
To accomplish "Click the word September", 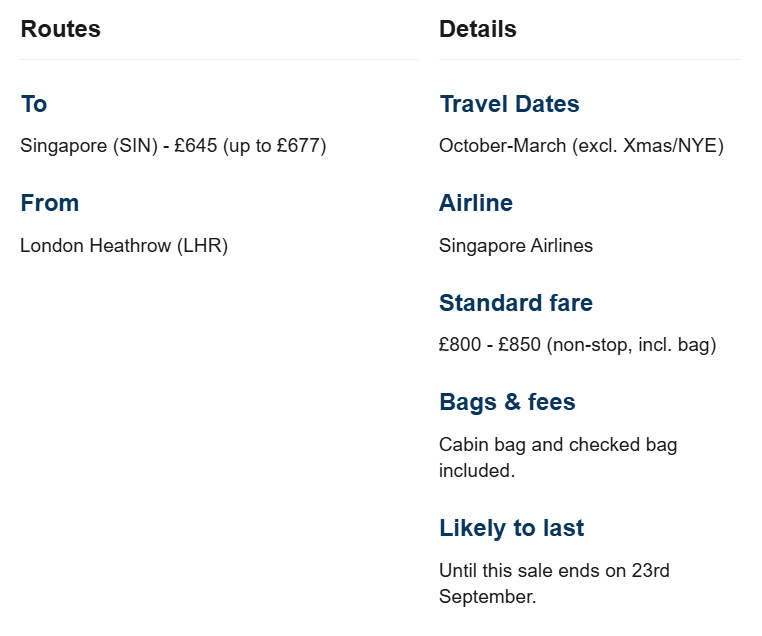I will [487, 597].
